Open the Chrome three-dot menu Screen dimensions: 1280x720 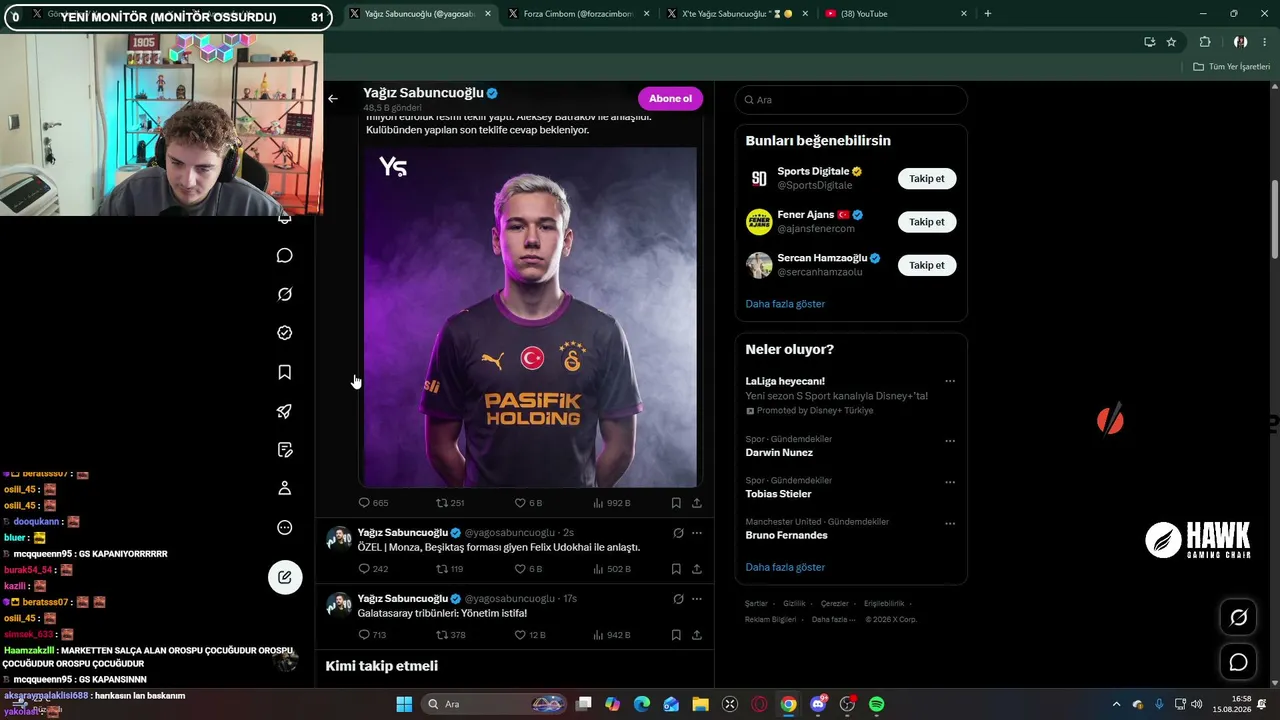coord(1265,42)
